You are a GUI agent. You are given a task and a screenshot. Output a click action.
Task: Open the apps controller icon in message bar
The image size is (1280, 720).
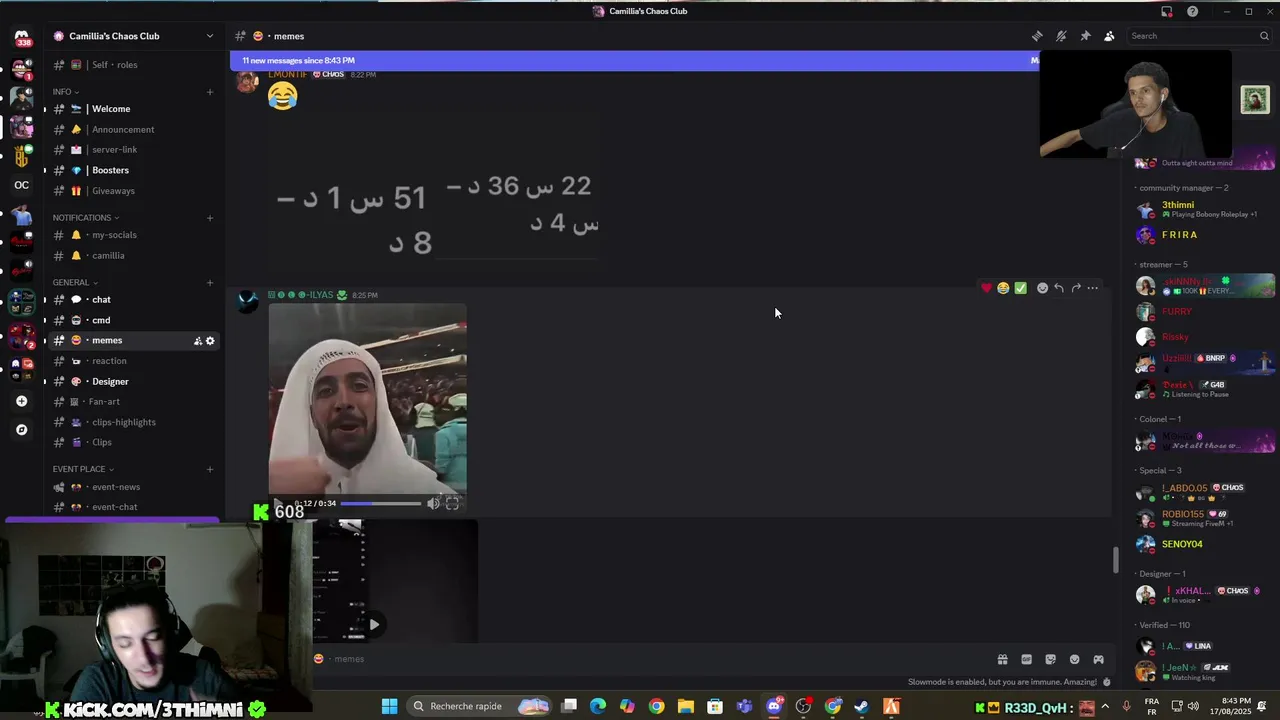pyautogui.click(x=1098, y=659)
